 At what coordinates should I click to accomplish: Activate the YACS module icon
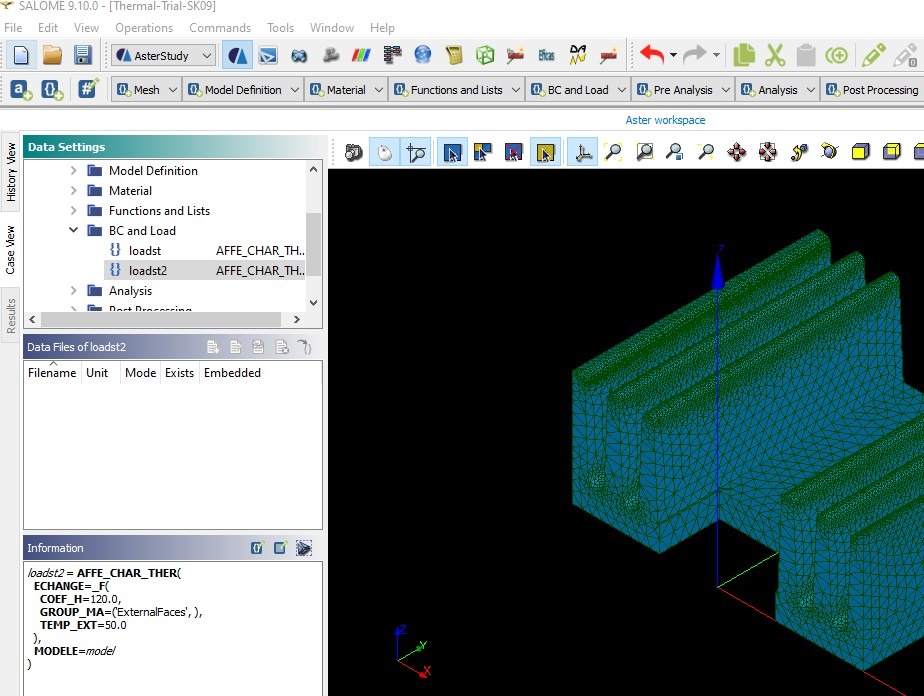tap(392, 55)
